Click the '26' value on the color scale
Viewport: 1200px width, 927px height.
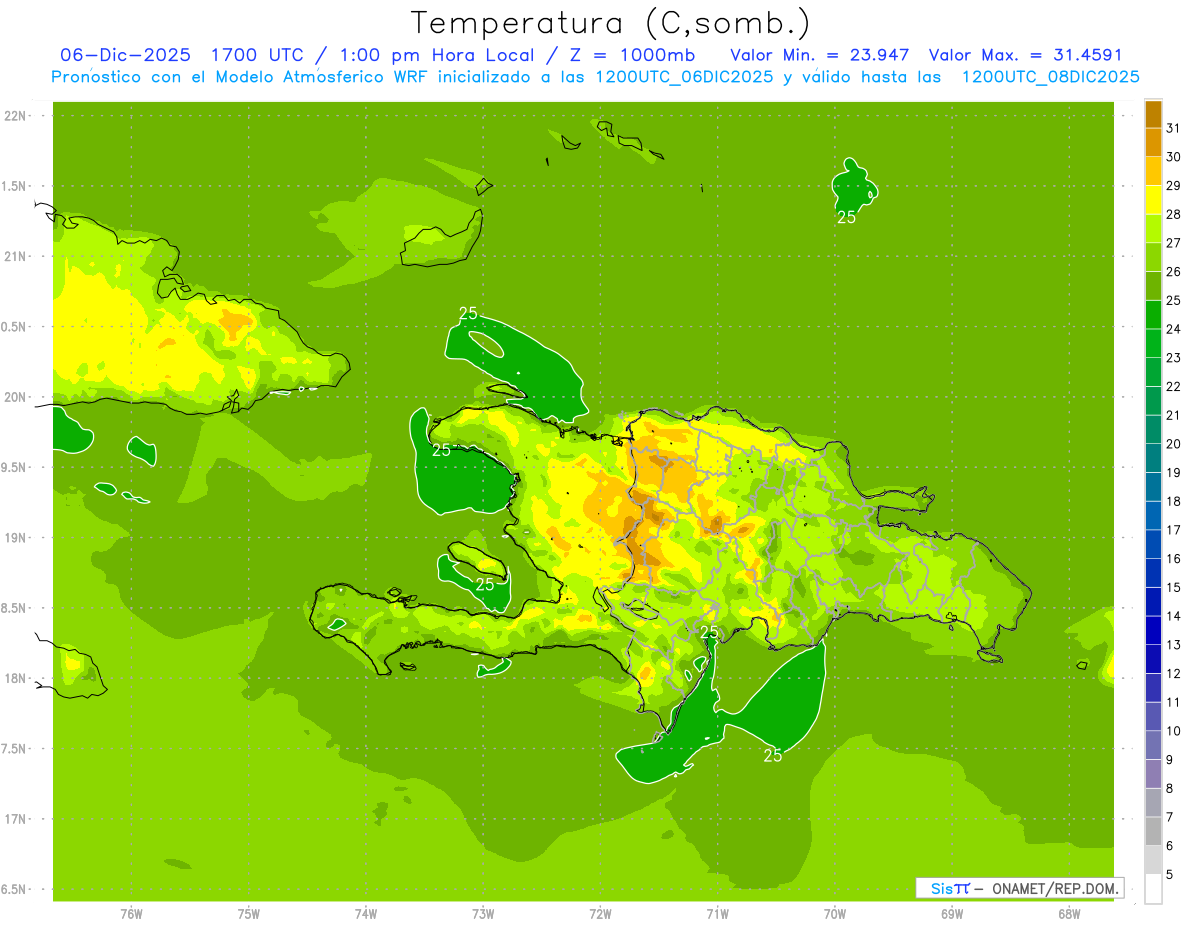[1173, 272]
